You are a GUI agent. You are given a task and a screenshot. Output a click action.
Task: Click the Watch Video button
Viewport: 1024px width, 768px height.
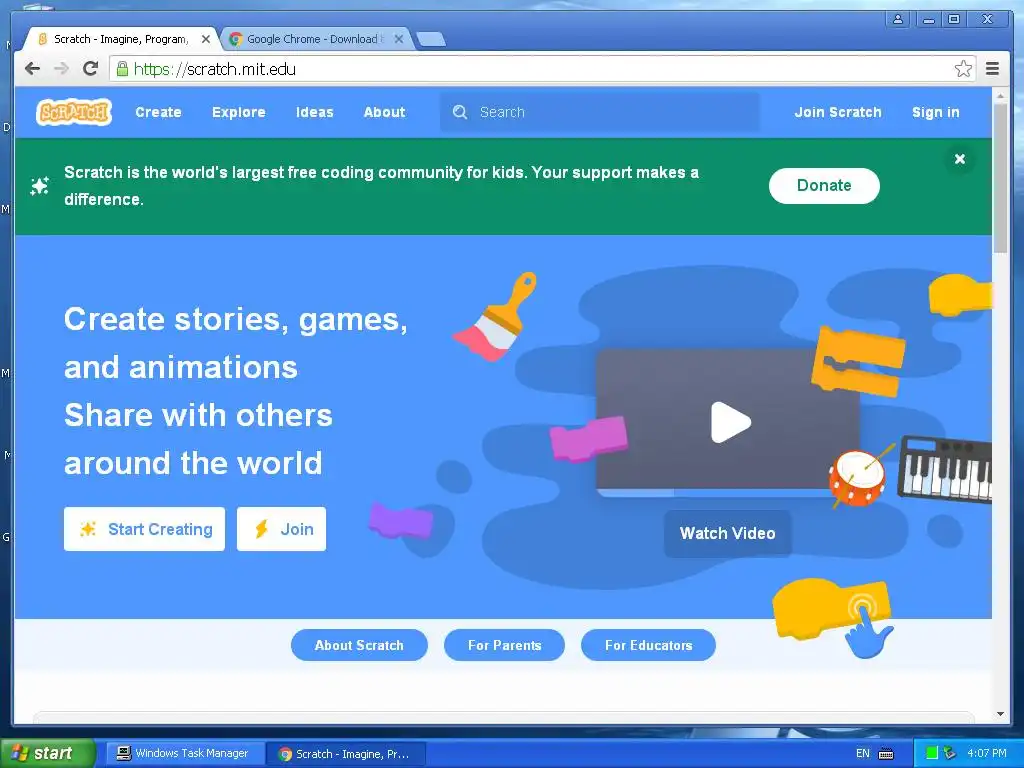click(x=728, y=534)
